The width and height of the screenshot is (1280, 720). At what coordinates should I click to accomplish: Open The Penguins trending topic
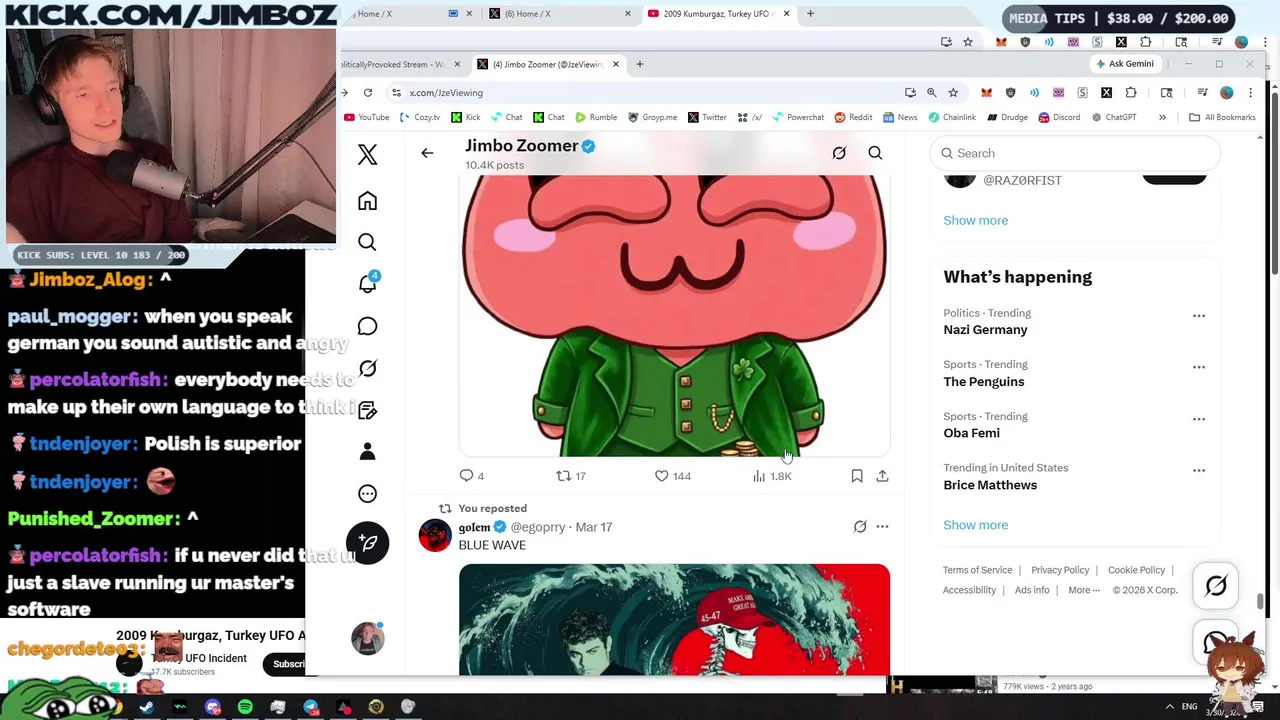[984, 382]
